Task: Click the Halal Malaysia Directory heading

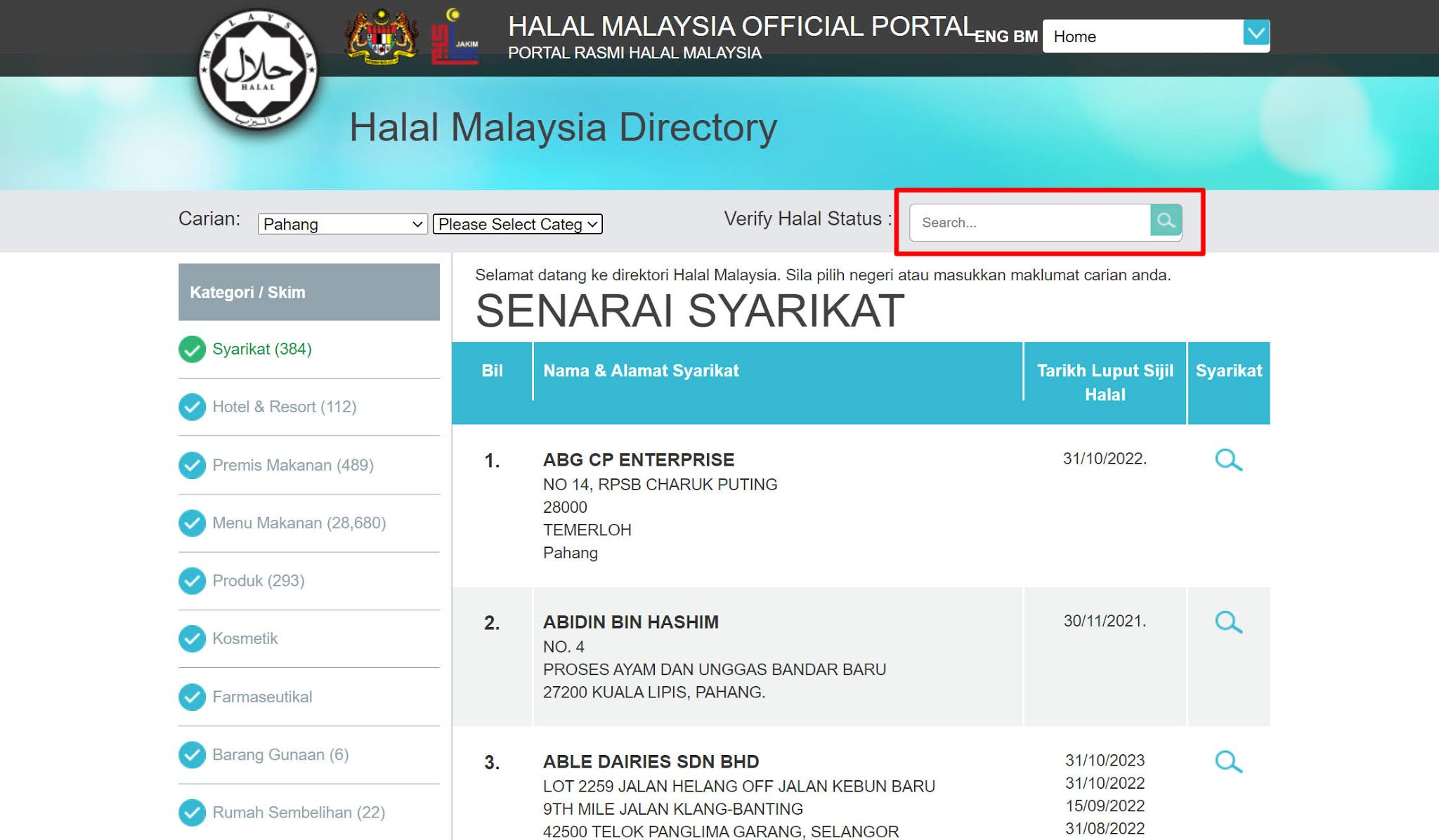Action: coord(564,127)
